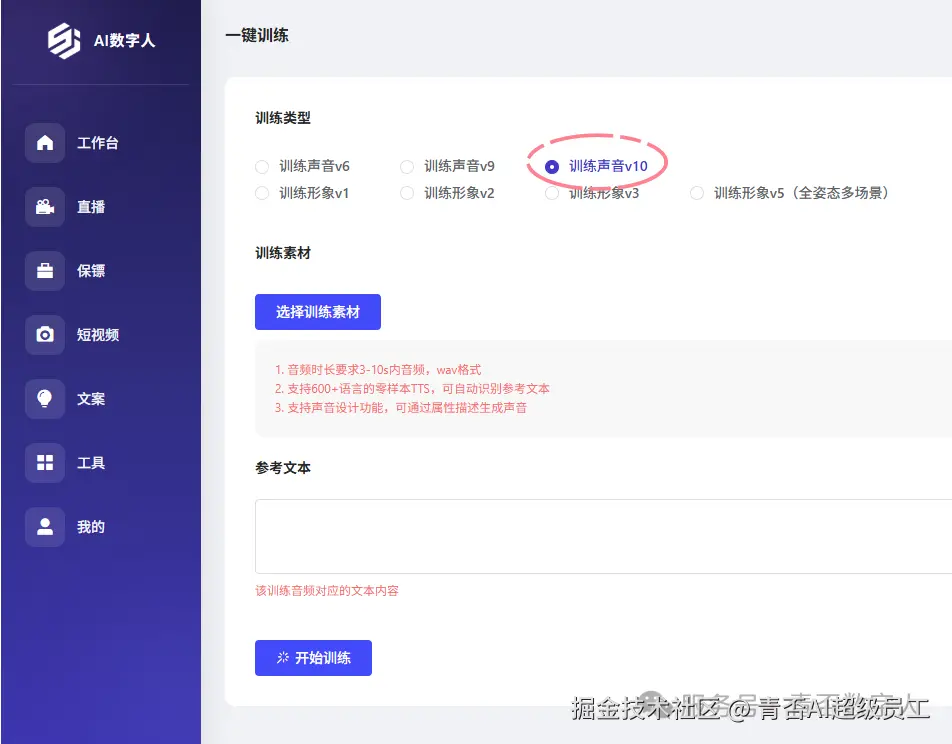
Task: Click the 参考文本 heading
Action: (283, 468)
